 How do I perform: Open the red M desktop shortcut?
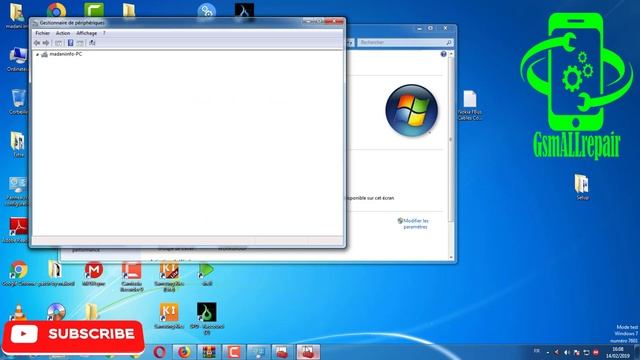93,273
